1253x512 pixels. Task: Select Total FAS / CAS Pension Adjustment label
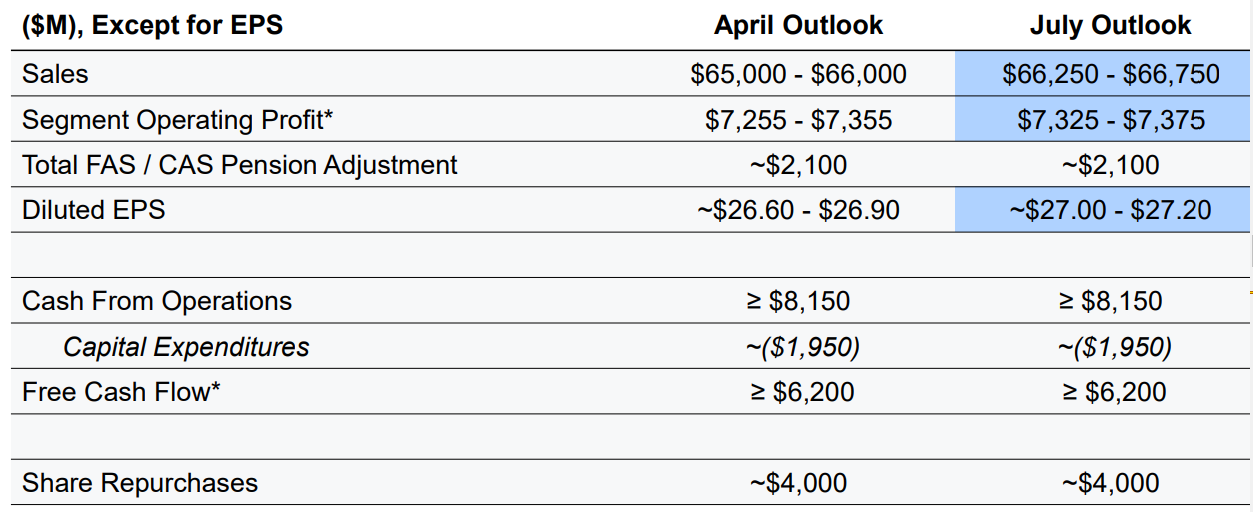(239, 165)
